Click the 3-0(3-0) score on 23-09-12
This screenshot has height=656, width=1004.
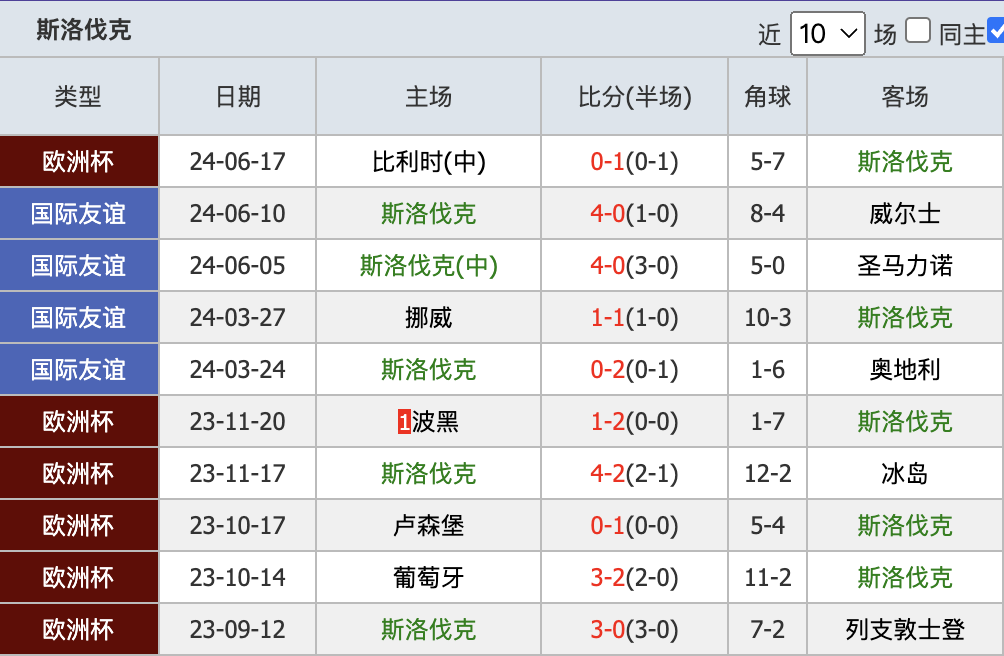[x=634, y=629]
